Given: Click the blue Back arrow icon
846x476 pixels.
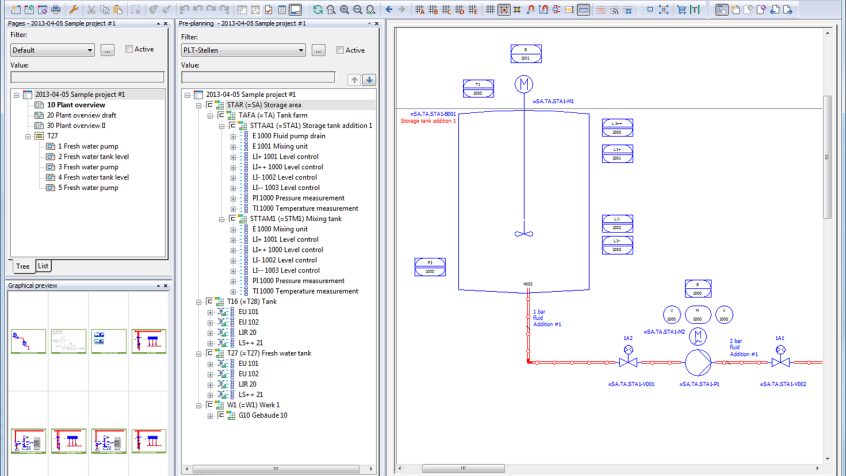Looking at the screenshot, I should [388, 9].
